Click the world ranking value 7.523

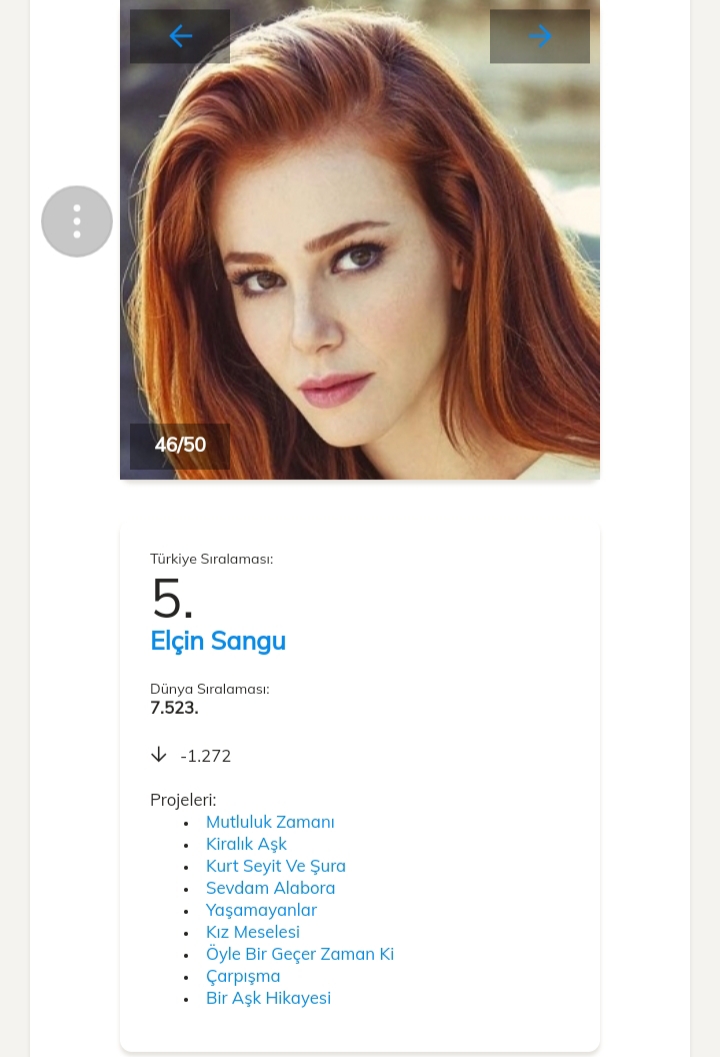(x=174, y=708)
